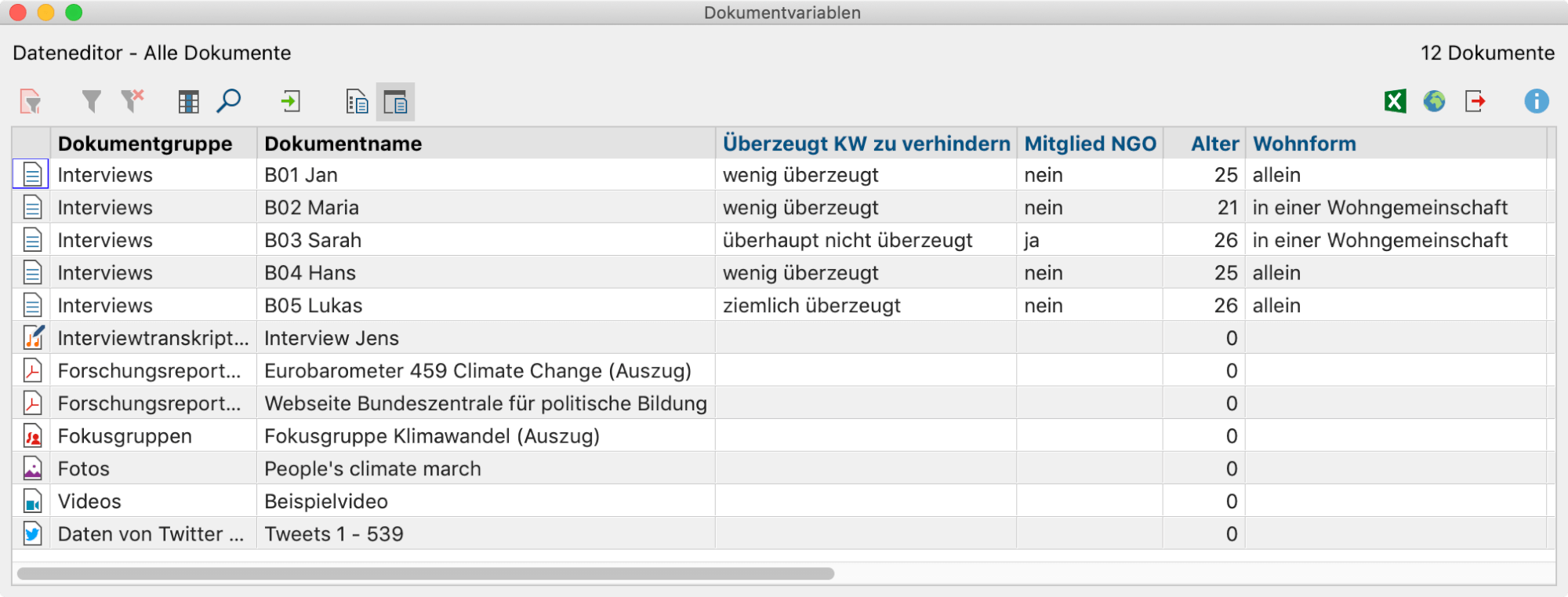1568x597 pixels.
Task: Select the Tweets 1 - 539 cell
Action: 486,533
